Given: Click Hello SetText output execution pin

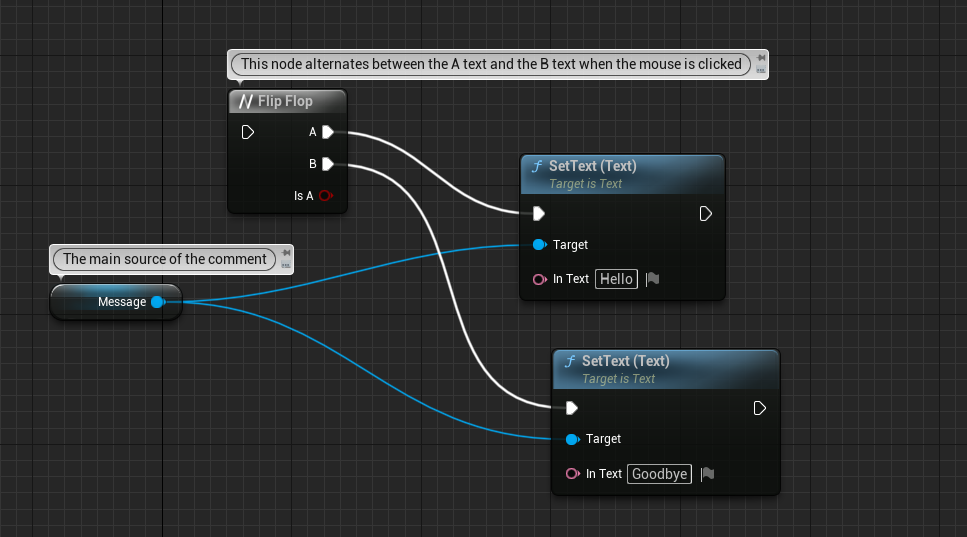Looking at the screenshot, I should pyautogui.click(x=706, y=213).
